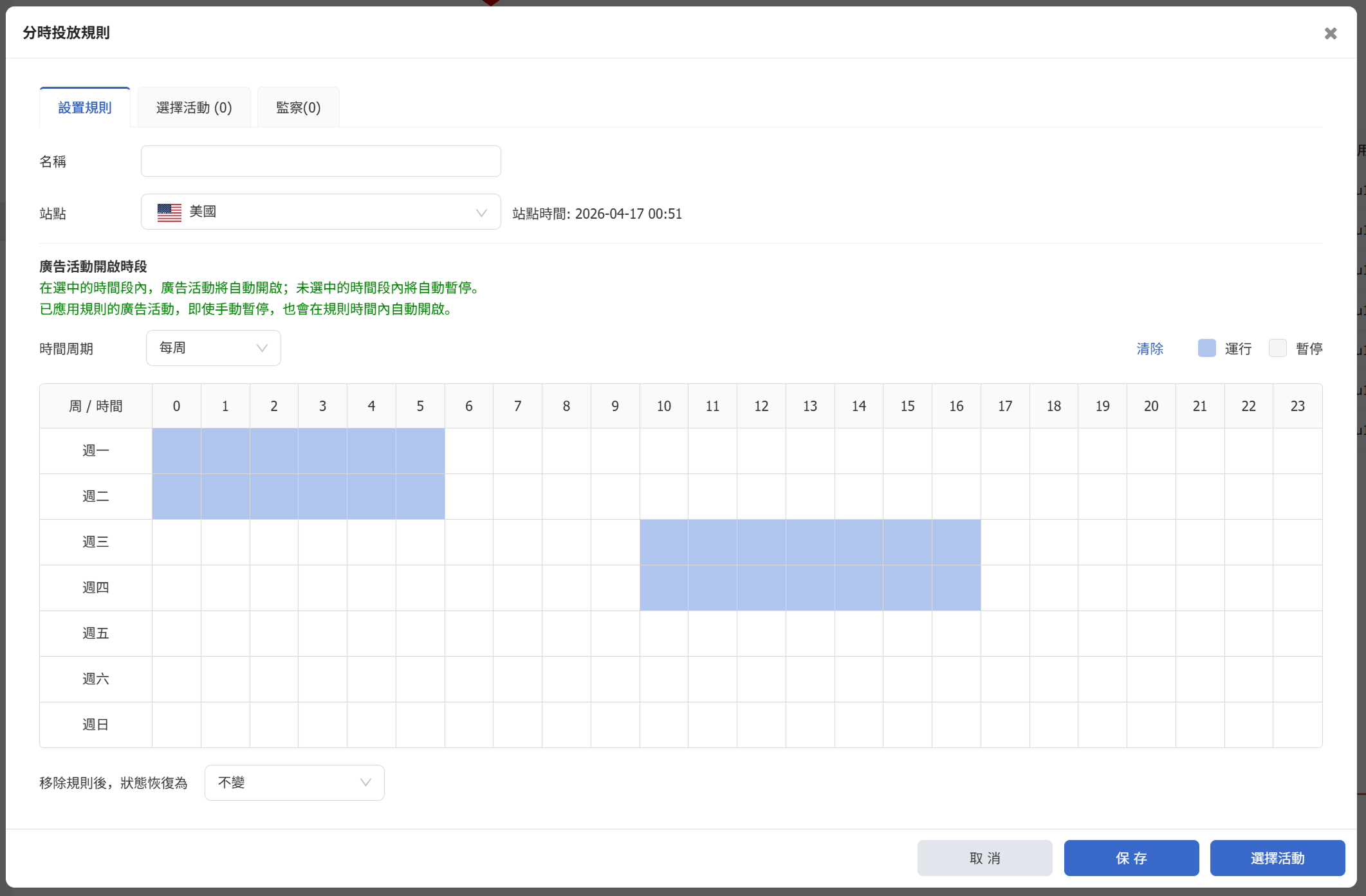Focus the 名稱 text input field
The width and height of the screenshot is (1366, 896).
[320, 161]
